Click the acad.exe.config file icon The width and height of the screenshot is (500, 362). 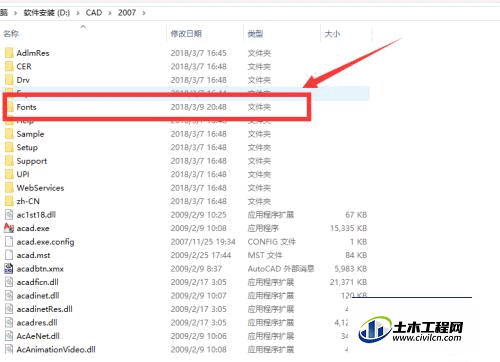pos(9,242)
